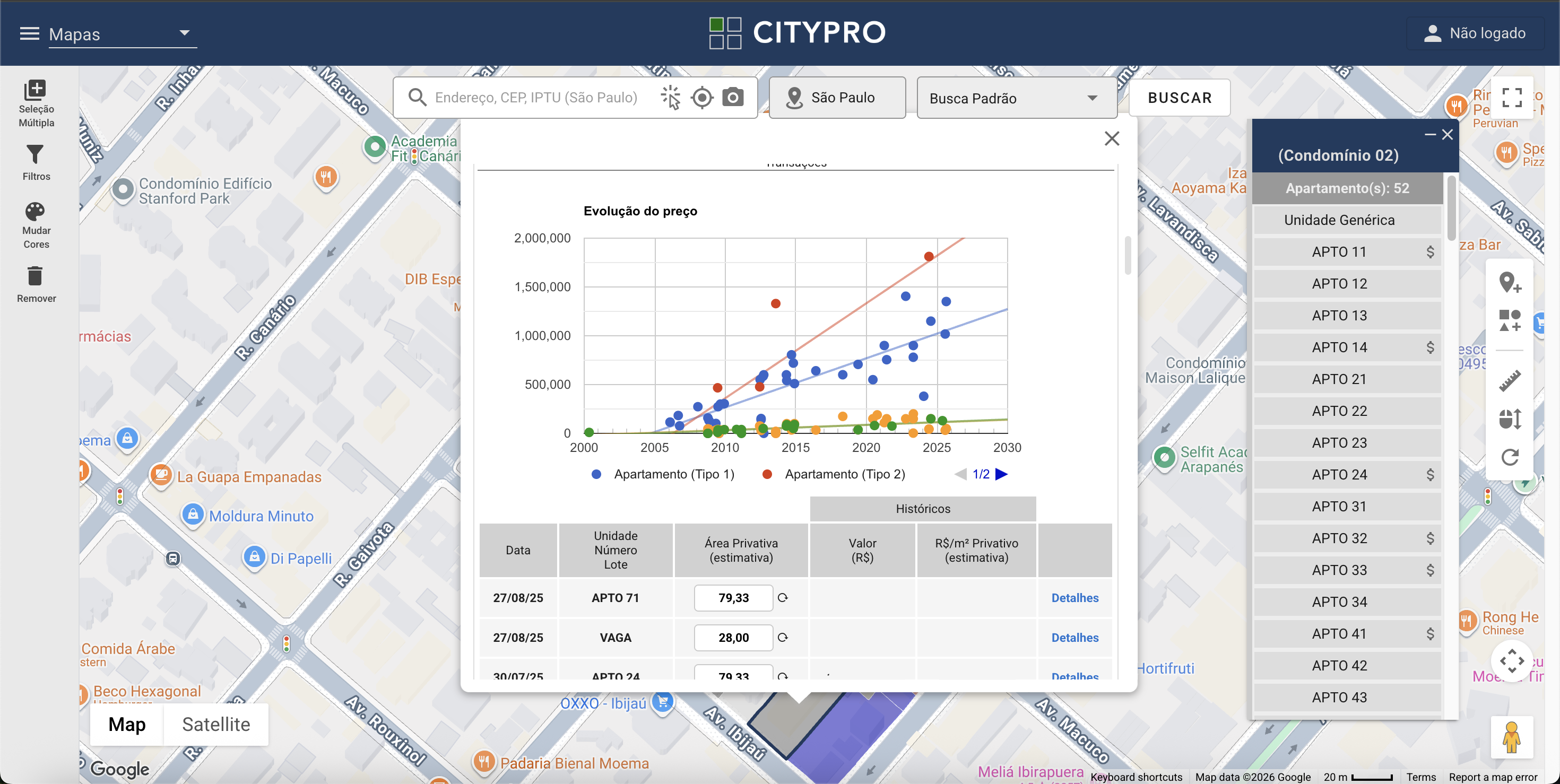Toggle Apartamento (Tipo 2) legend series
The image size is (1560, 784).
[x=833, y=475]
